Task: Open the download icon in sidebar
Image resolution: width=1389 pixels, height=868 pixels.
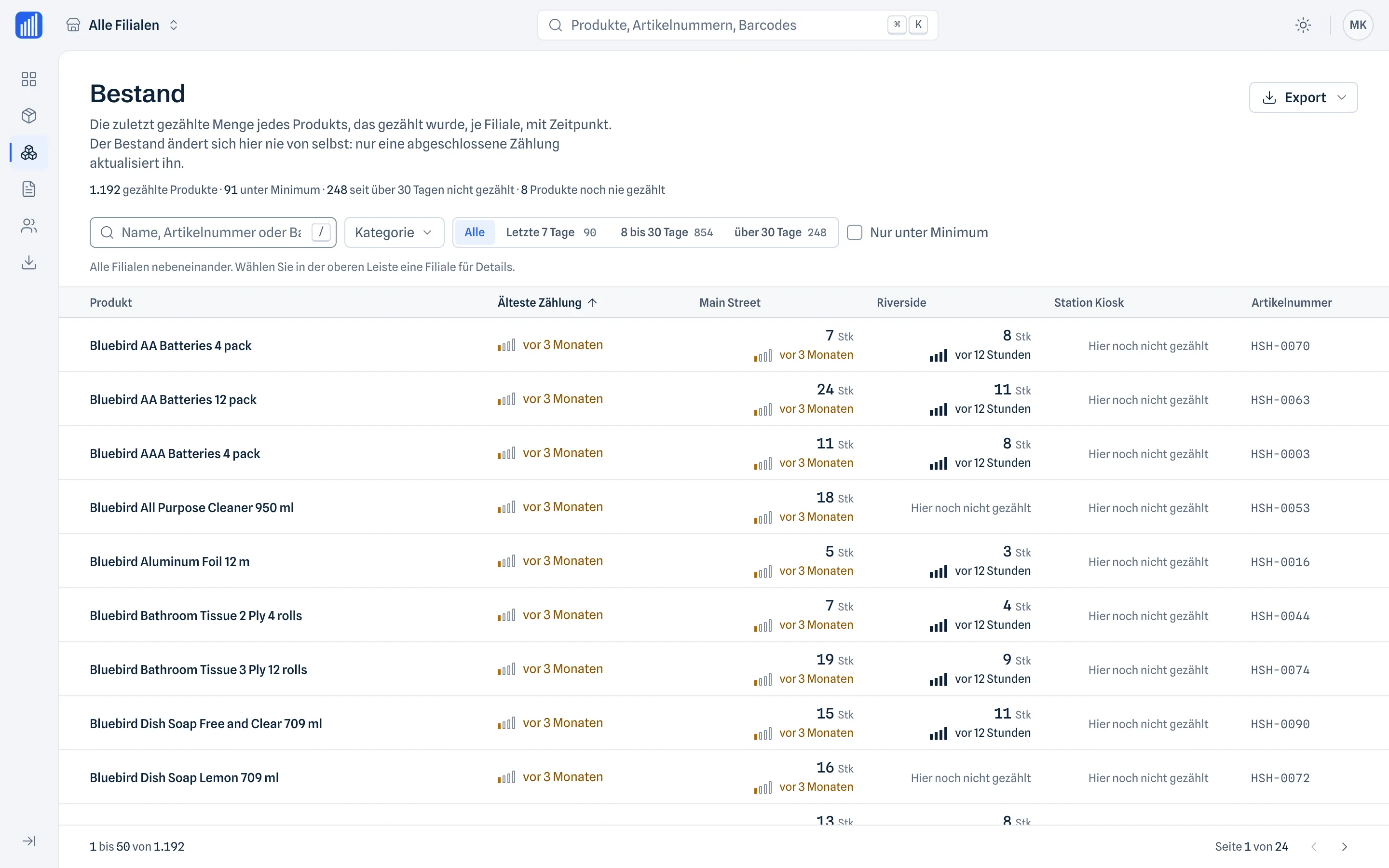Action: coord(29,263)
